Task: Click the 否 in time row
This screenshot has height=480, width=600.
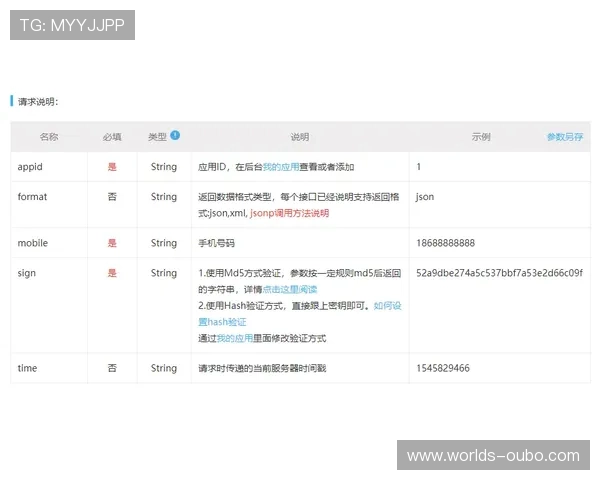Action: click(112, 368)
